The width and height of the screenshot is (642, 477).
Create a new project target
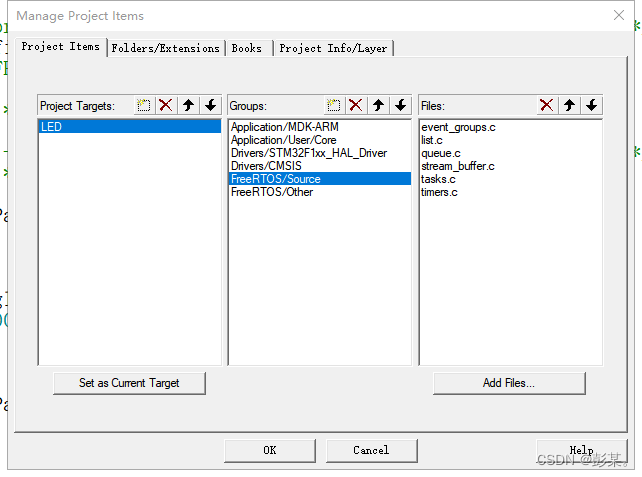(x=144, y=106)
